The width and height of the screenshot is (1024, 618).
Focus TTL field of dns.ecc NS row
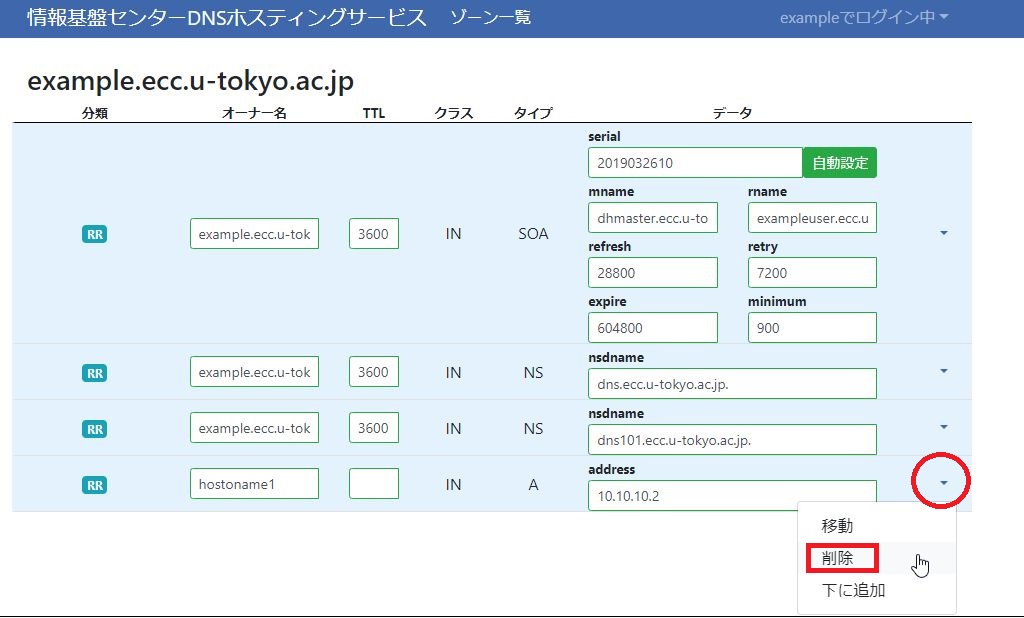[x=374, y=372]
